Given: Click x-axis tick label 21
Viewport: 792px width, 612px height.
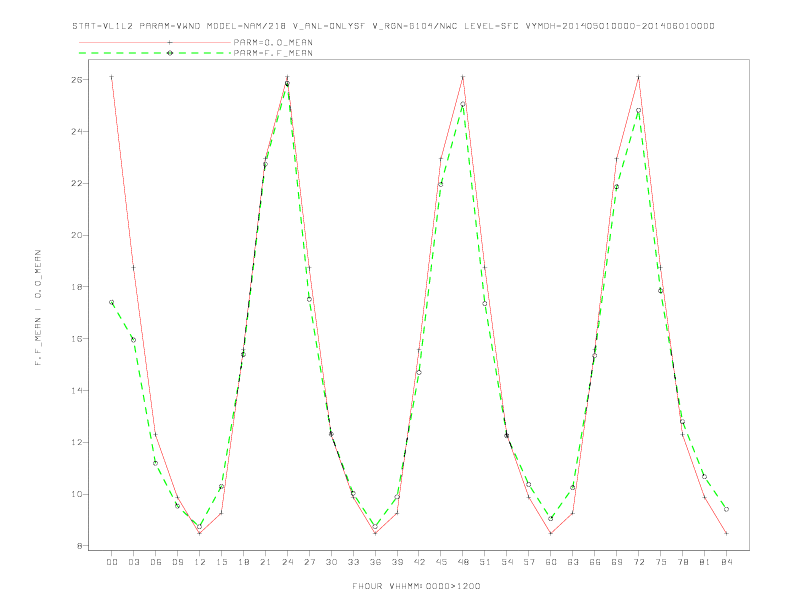Looking at the screenshot, I should click(x=265, y=562).
